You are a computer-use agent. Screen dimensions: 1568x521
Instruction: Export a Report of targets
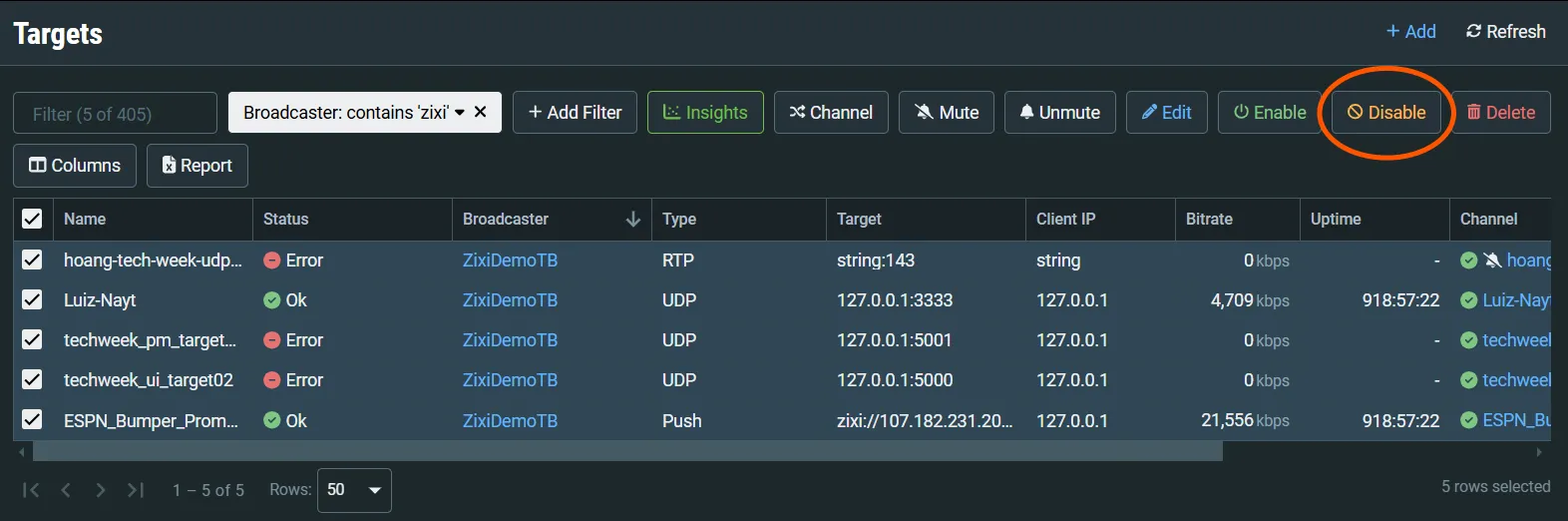pyautogui.click(x=197, y=166)
